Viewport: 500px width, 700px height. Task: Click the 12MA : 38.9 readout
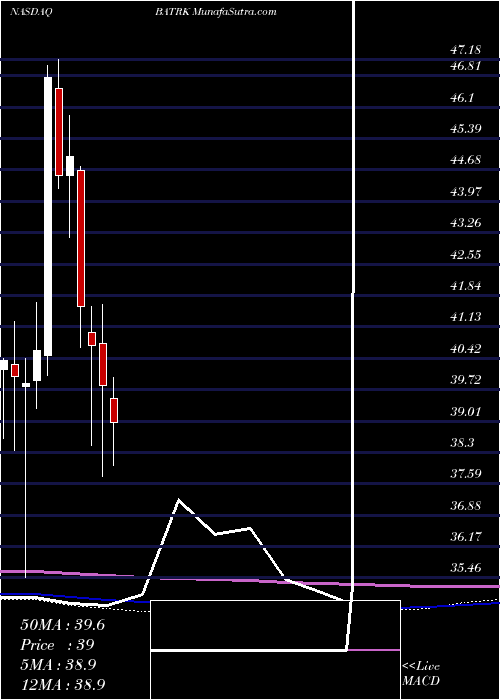pos(63,685)
